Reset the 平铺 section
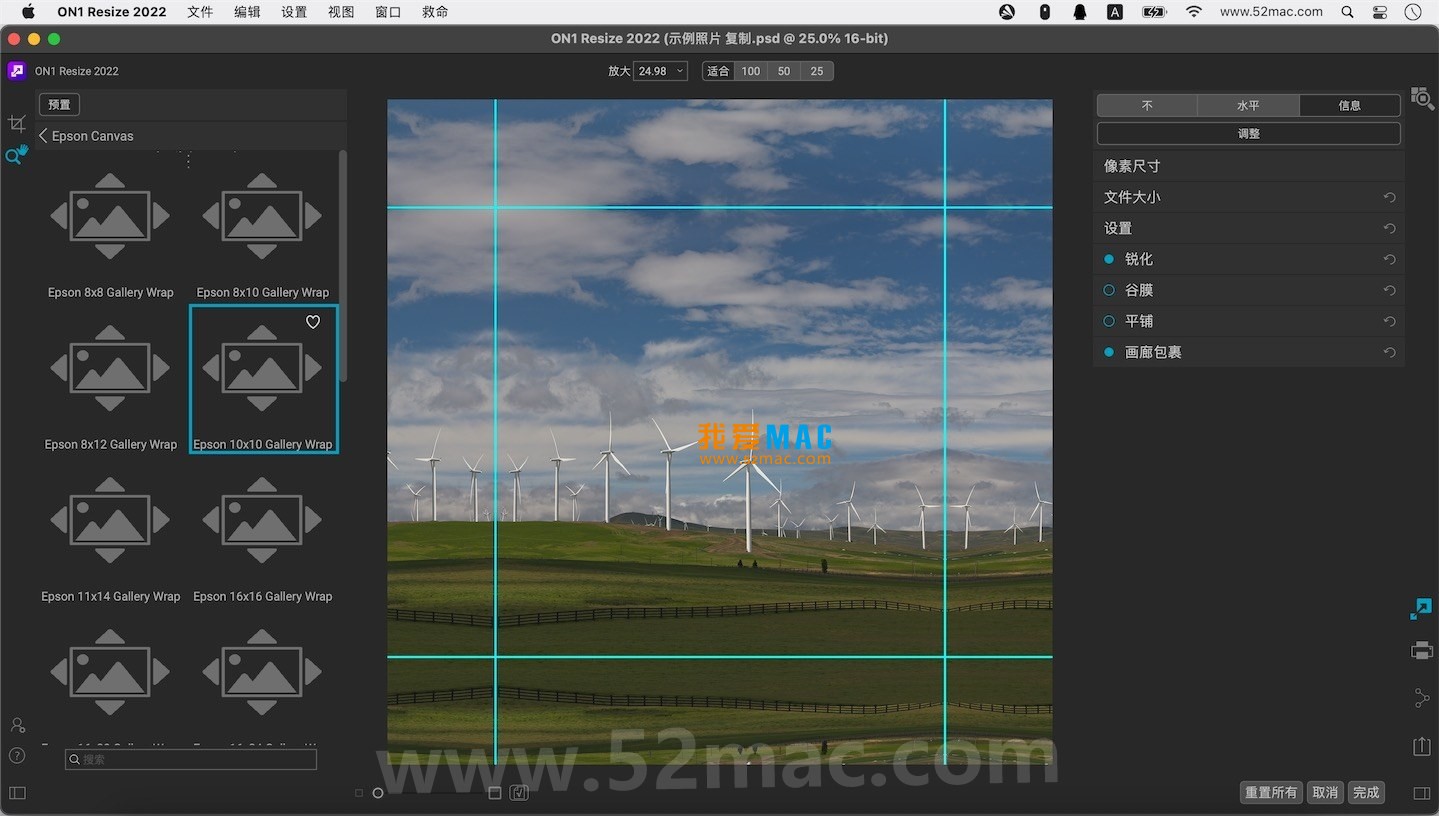 1389,322
